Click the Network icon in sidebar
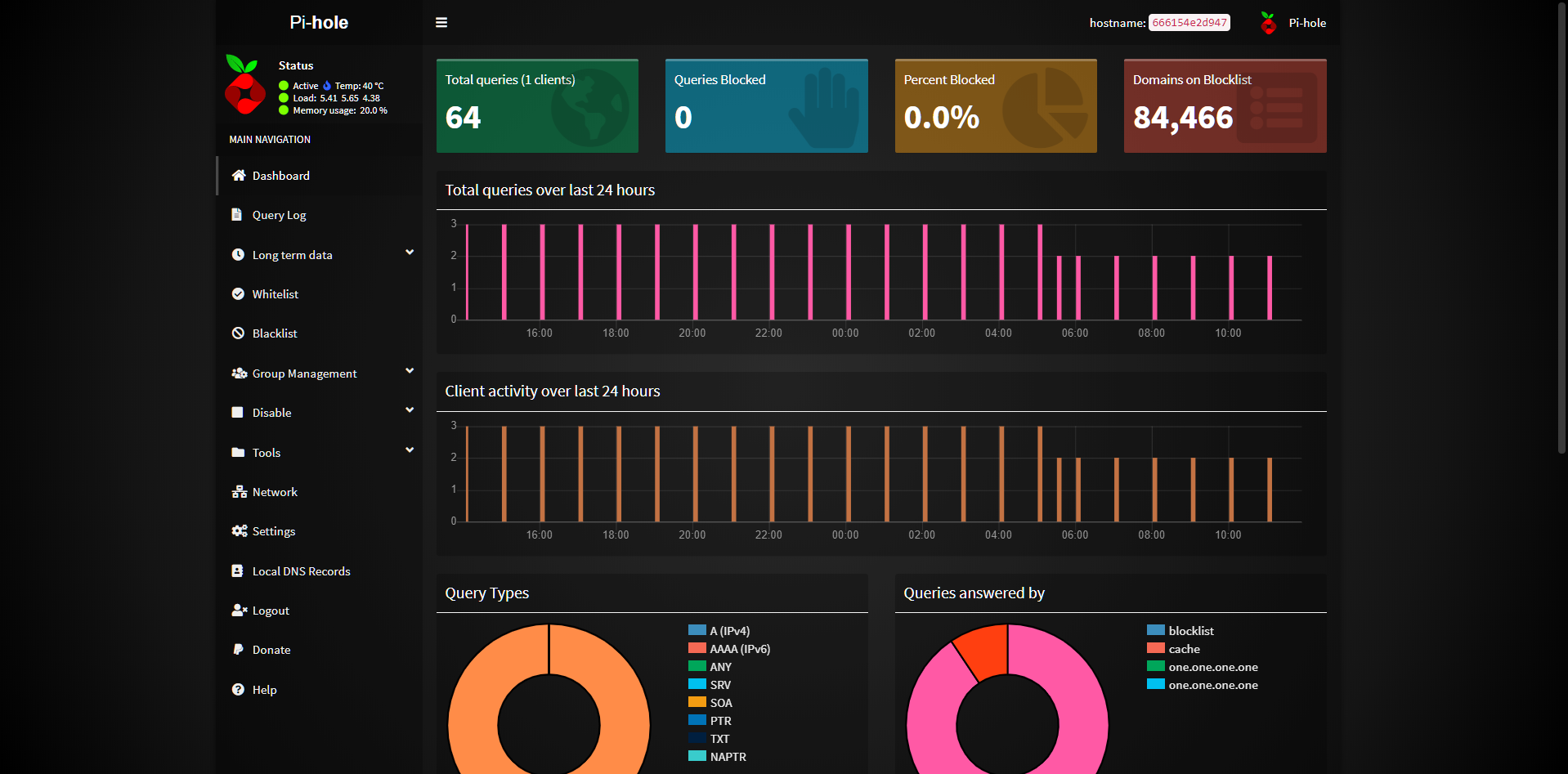Viewport: 1568px width, 774px height. click(x=239, y=492)
